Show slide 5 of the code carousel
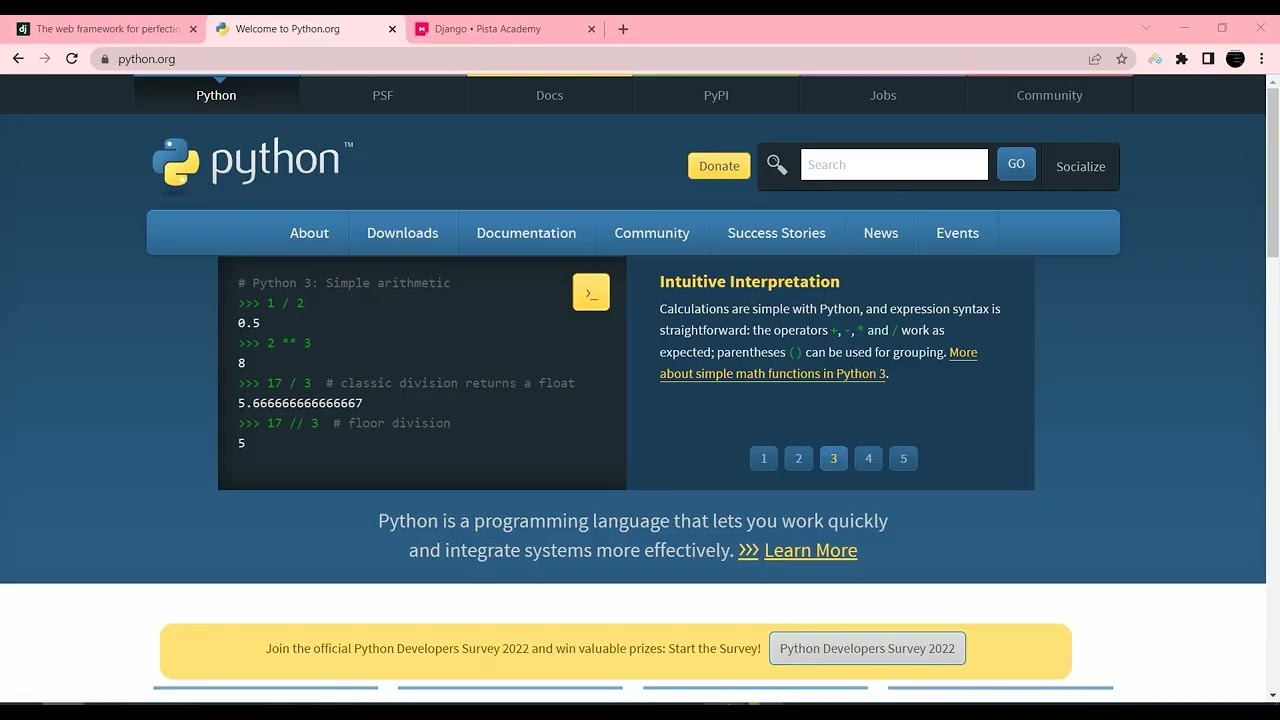The height and width of the screenshot is (720, 1280). coord(904,458)
